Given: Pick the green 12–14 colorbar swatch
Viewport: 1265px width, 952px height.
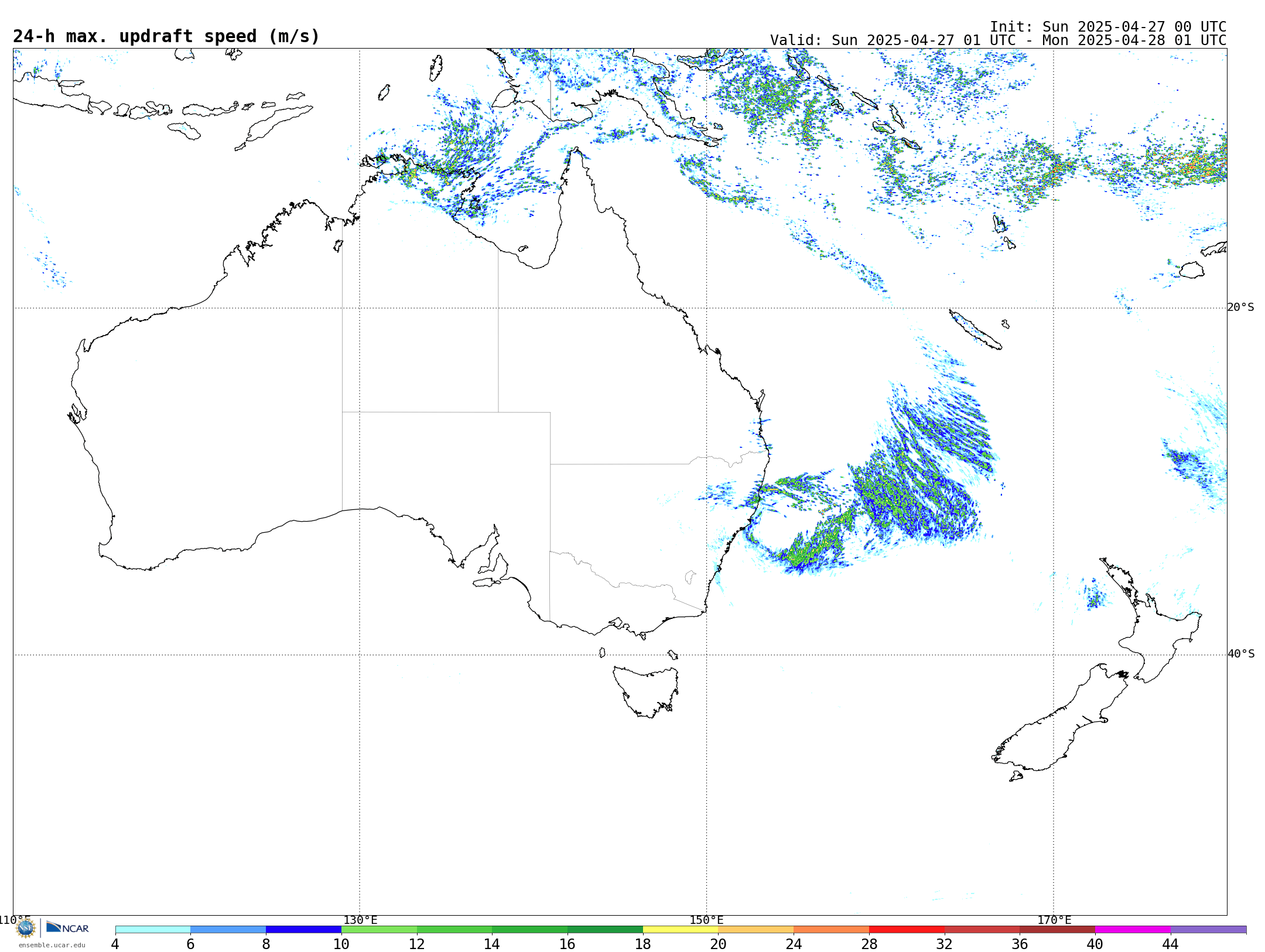Looking at the screenshot, I should tap(454, 930).
